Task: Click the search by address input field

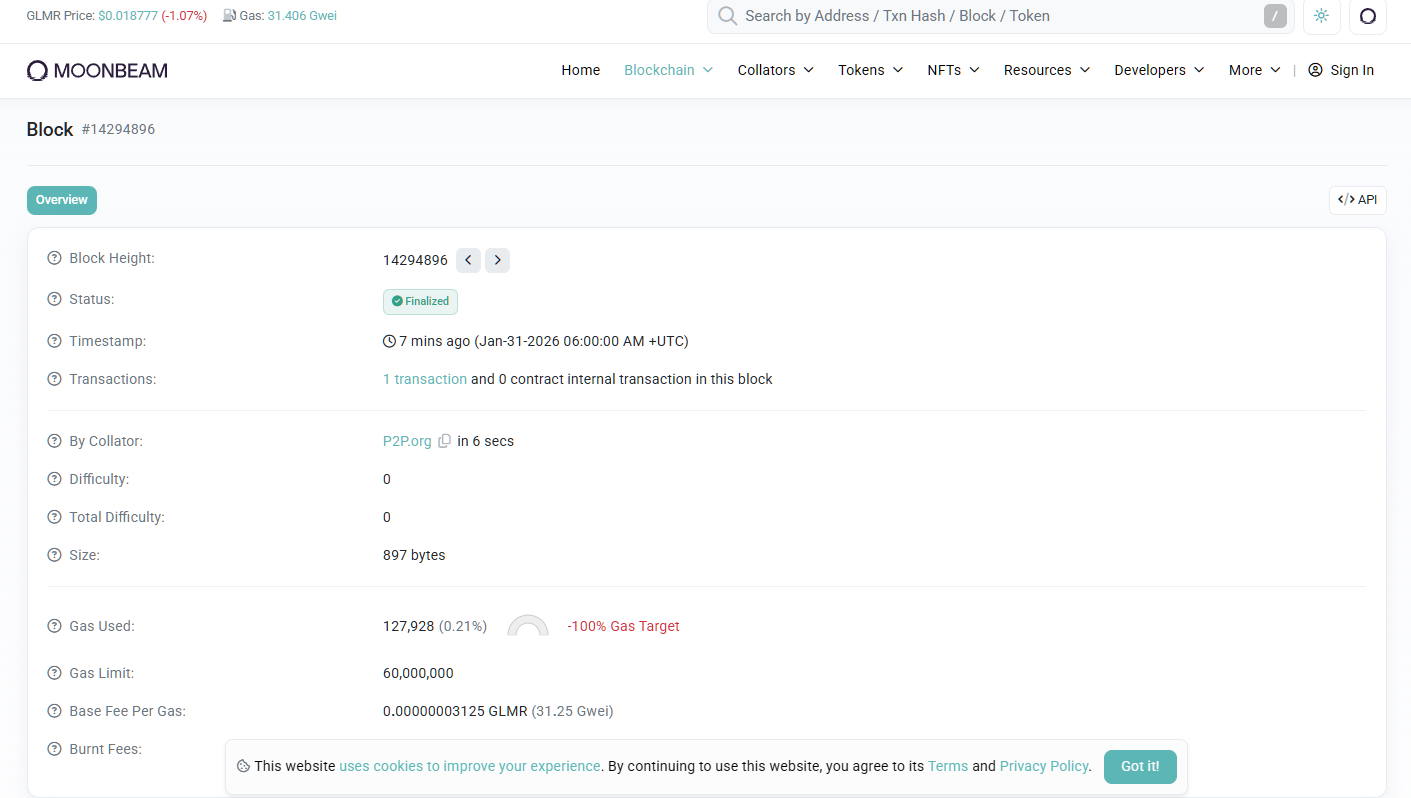Action: (1000, 16)
